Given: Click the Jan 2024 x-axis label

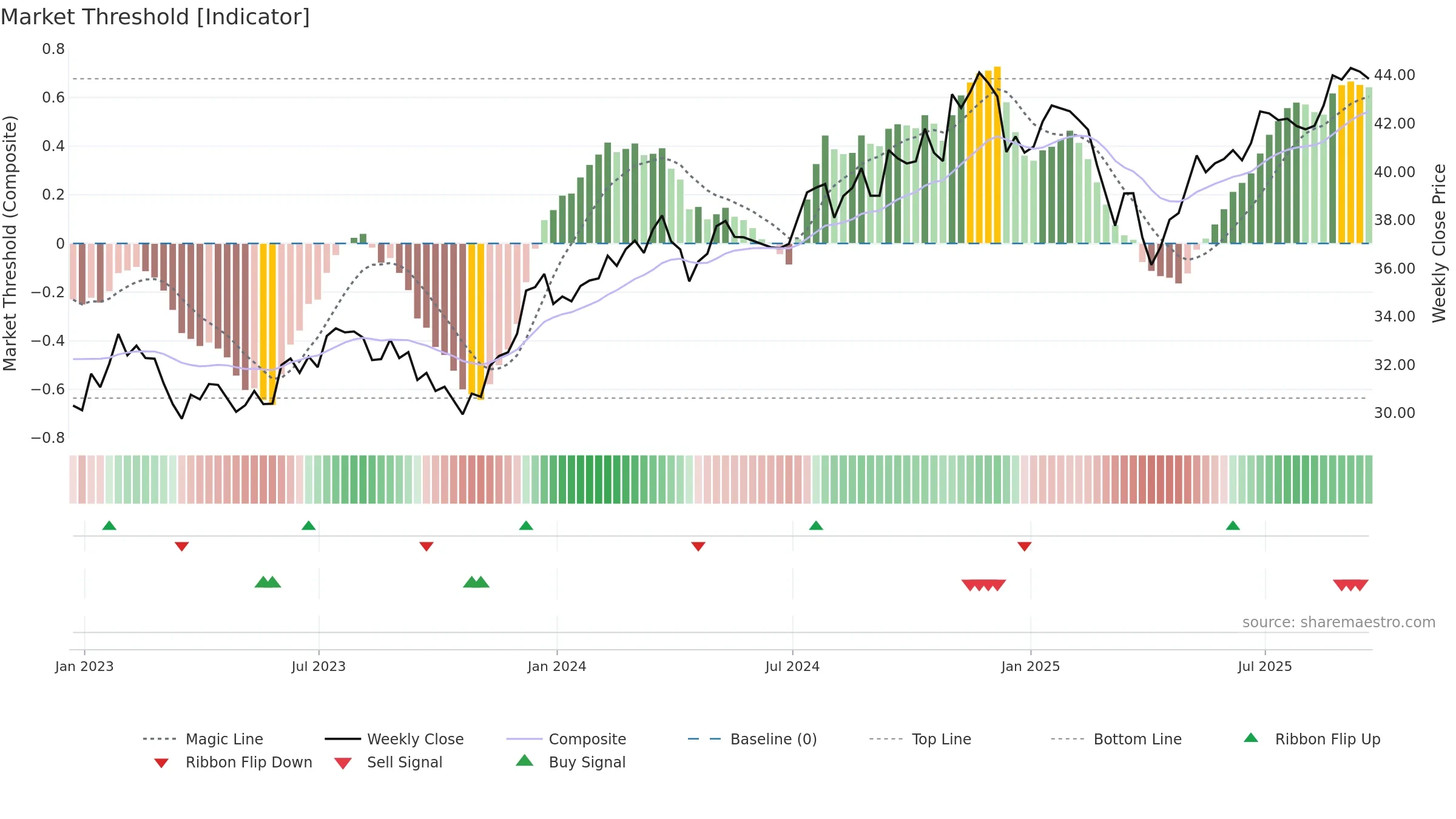Looking at the screenshot, I should [x=557, y=666].
